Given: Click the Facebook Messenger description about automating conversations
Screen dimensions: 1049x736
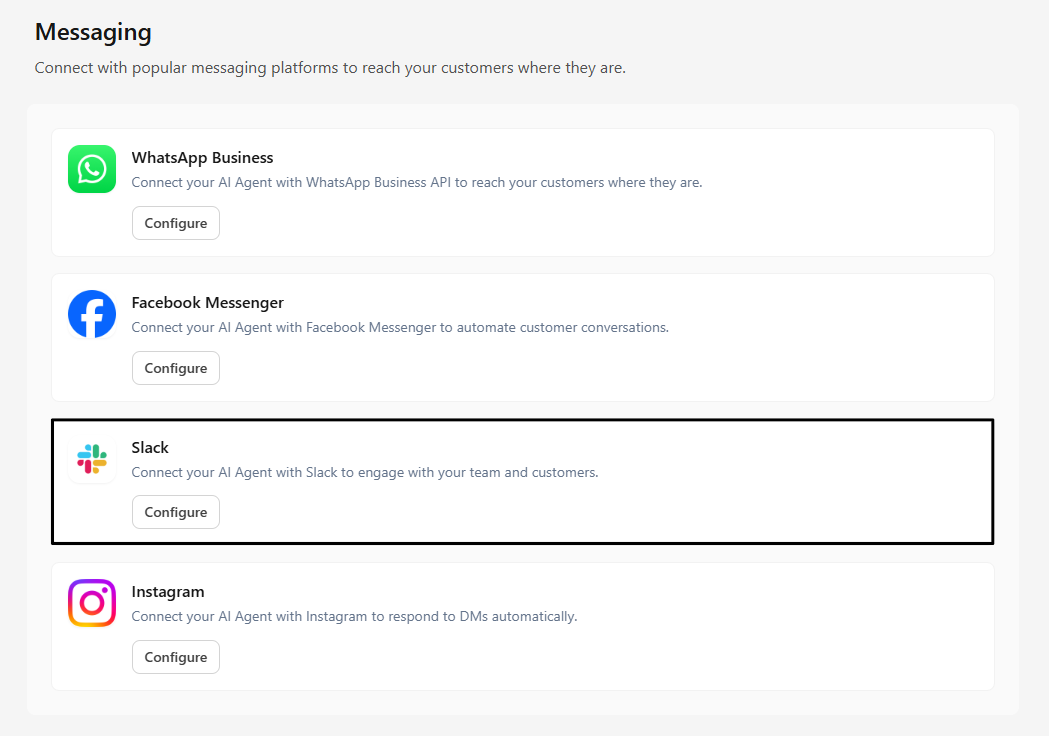Looking at the screenshot, I should tap(400, 328).
